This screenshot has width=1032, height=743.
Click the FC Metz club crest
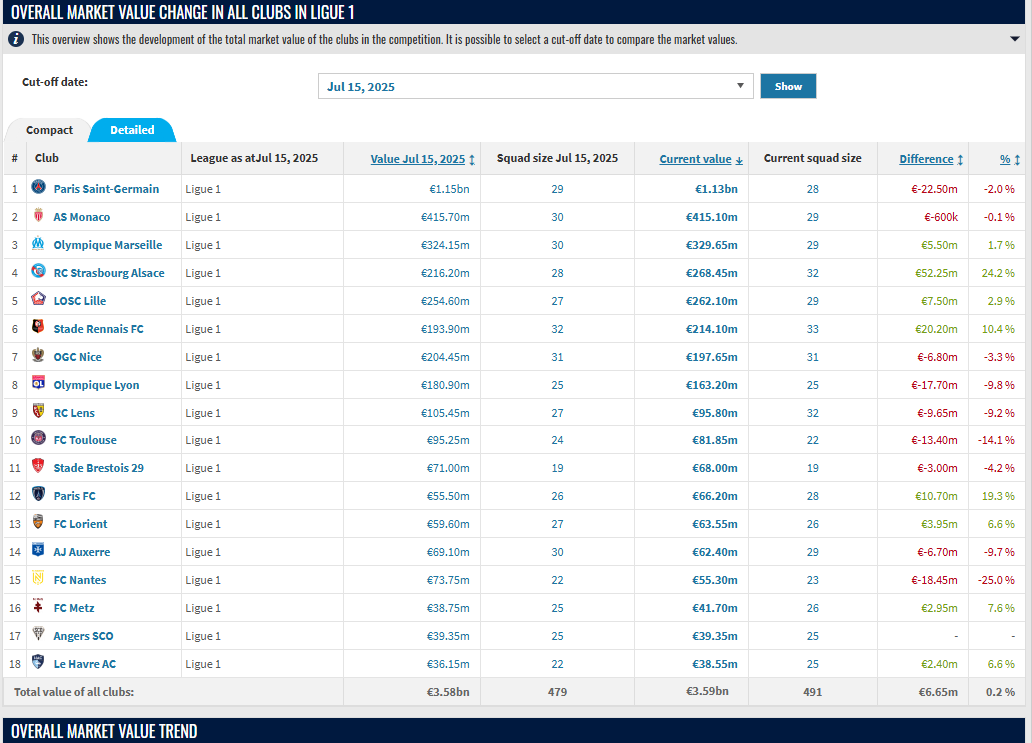pyautogui.click(x=39, y=606)
